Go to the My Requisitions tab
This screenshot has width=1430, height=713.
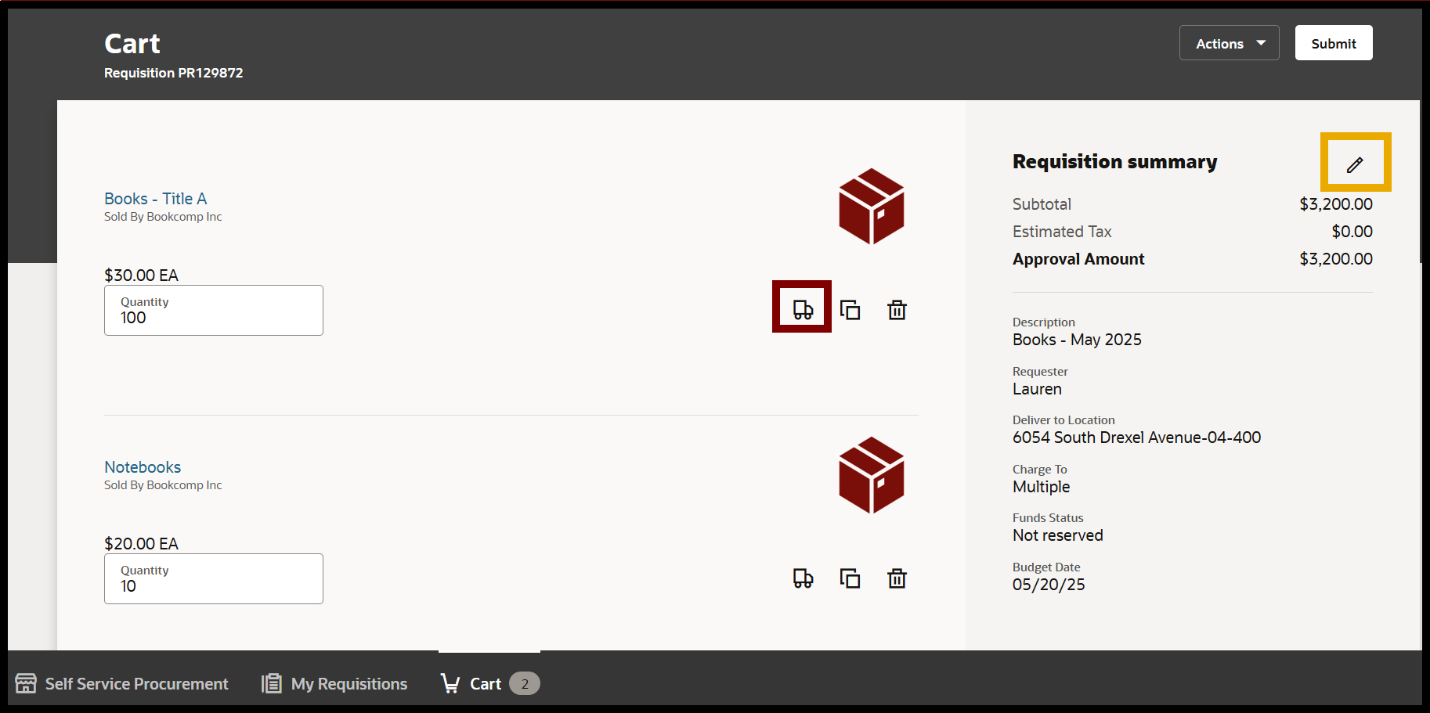pyautogui.click(x=335, y=684)
